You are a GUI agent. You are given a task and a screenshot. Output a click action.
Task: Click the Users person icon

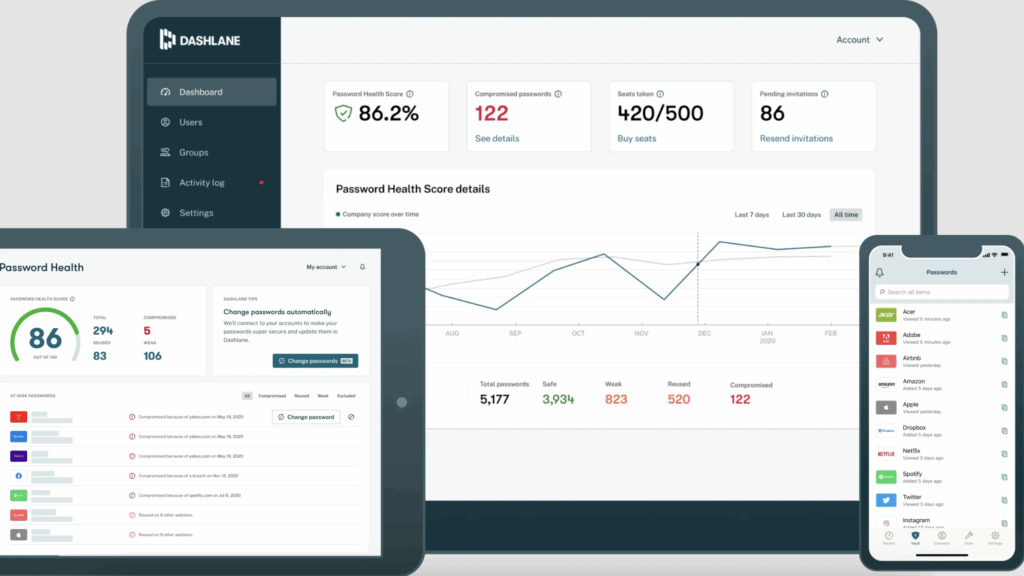pyautogui.click(x=165, y=122)
